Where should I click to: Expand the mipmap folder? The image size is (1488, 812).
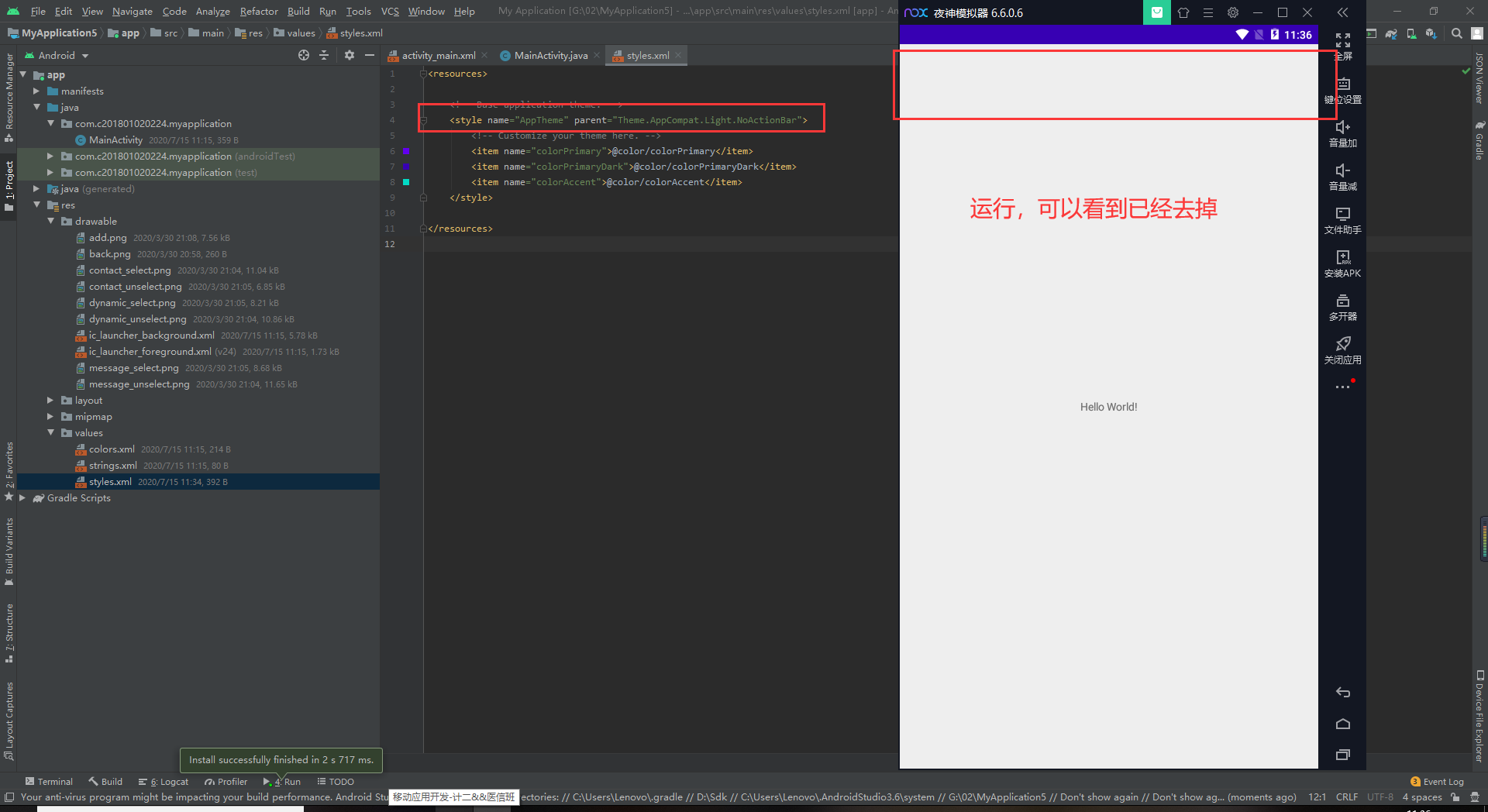[x=50, y=416]
